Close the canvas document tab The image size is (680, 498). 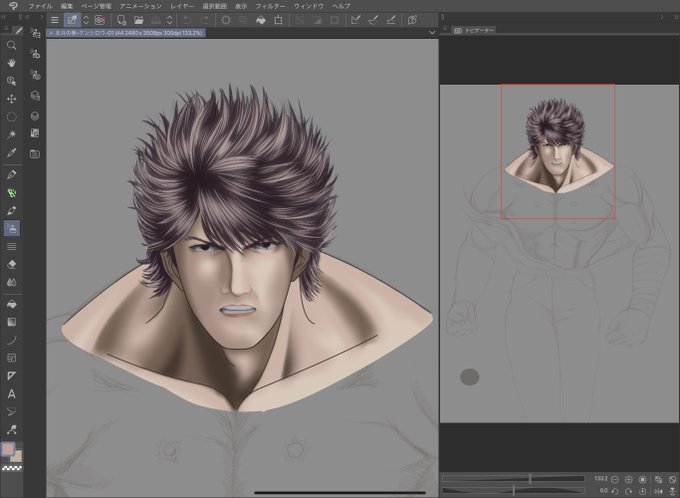pos(50,33)
